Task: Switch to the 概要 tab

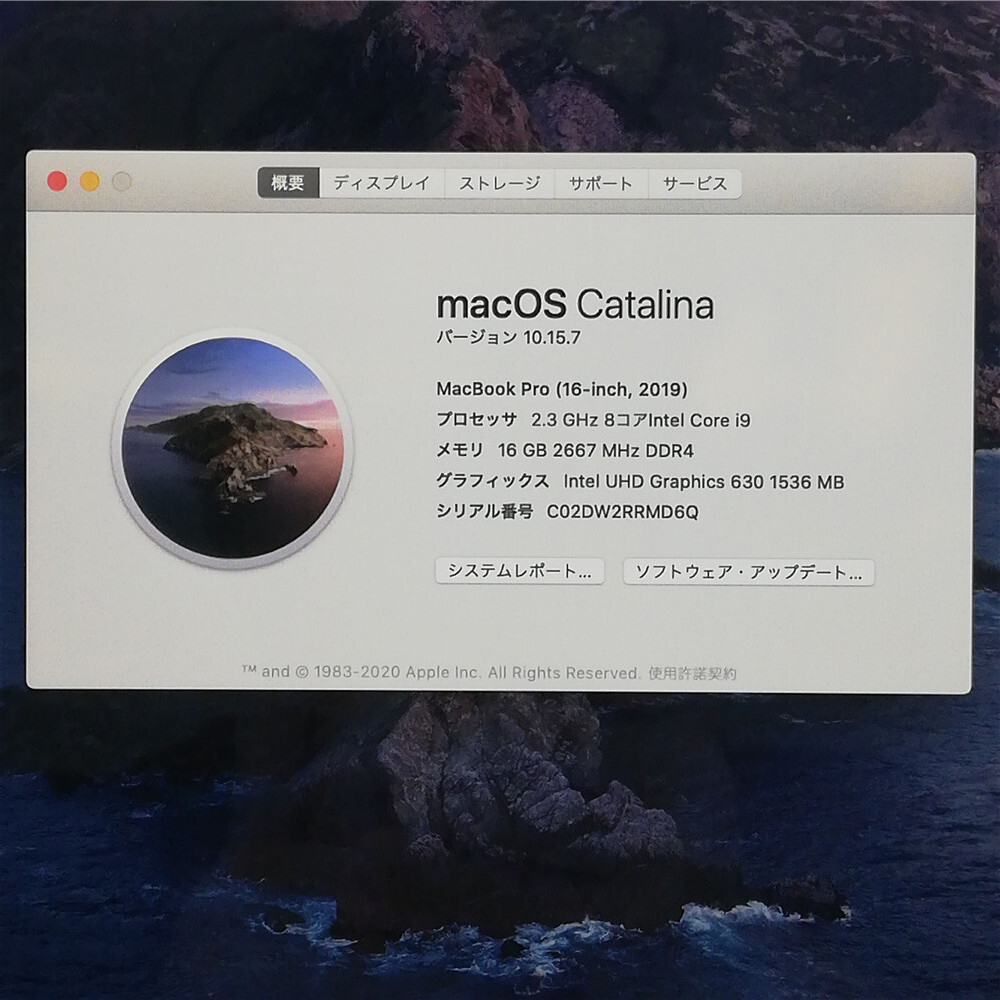Action: coord(288,183)
